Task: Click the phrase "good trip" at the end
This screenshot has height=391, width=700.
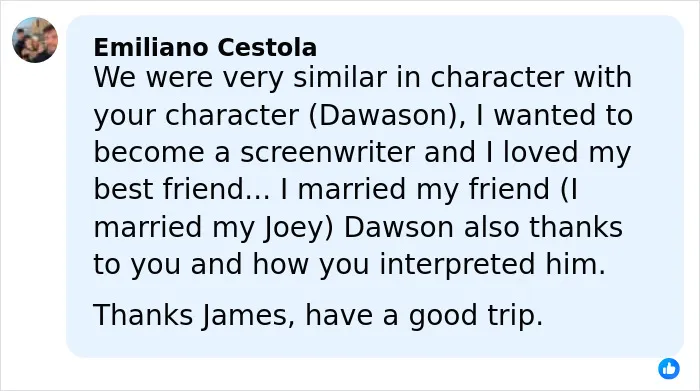Action: [x=475, y=316]
